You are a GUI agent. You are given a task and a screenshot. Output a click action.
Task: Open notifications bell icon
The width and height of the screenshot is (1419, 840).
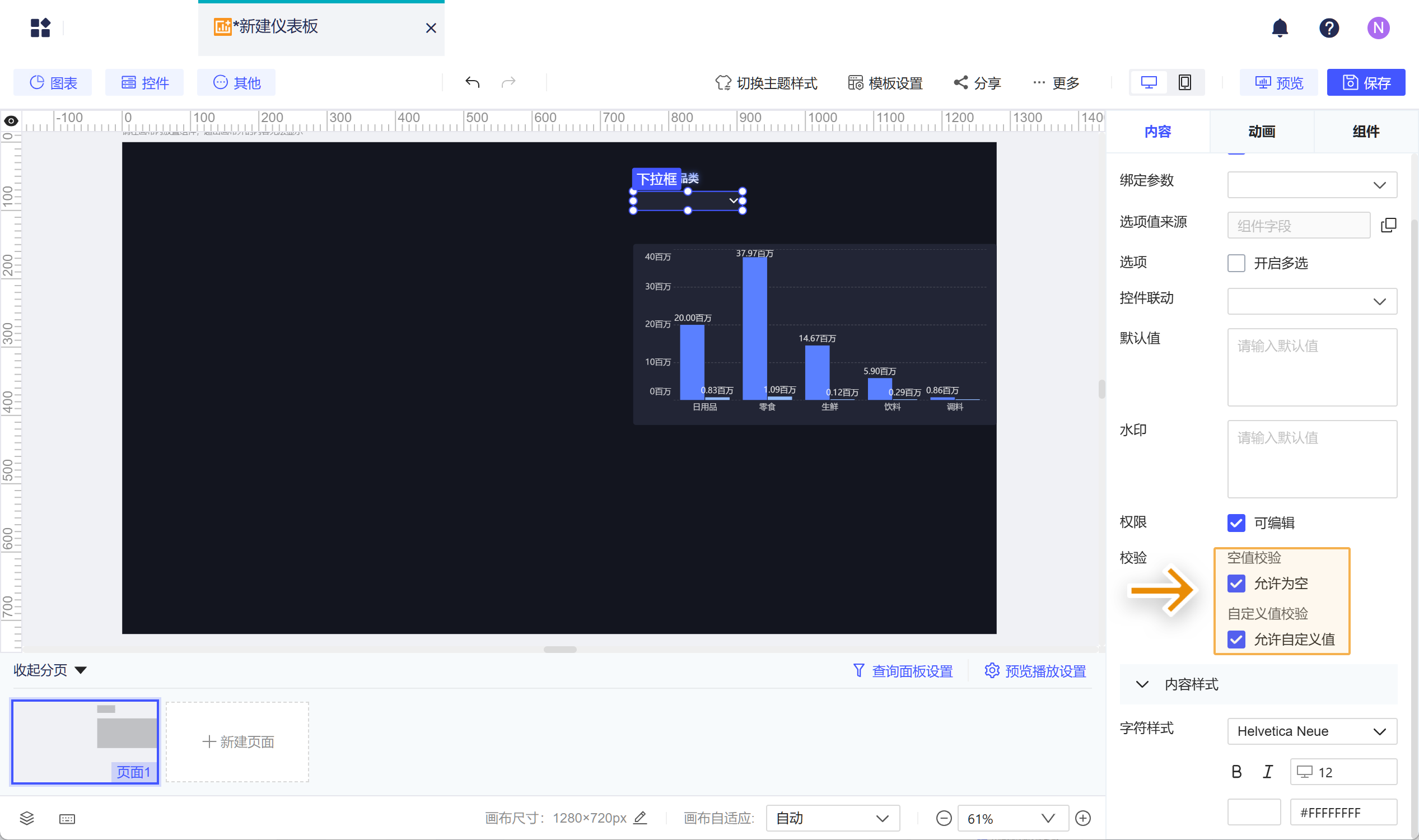(x=1280, y=28)
